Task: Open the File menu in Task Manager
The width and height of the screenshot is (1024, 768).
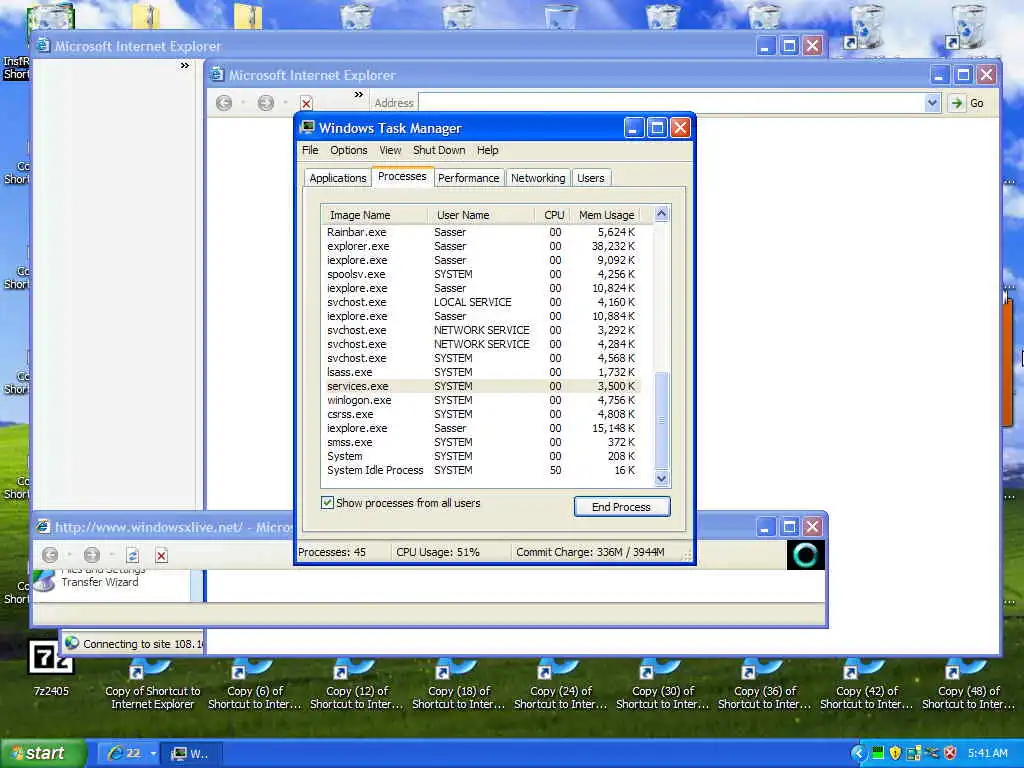Action: tap(310, 150)
